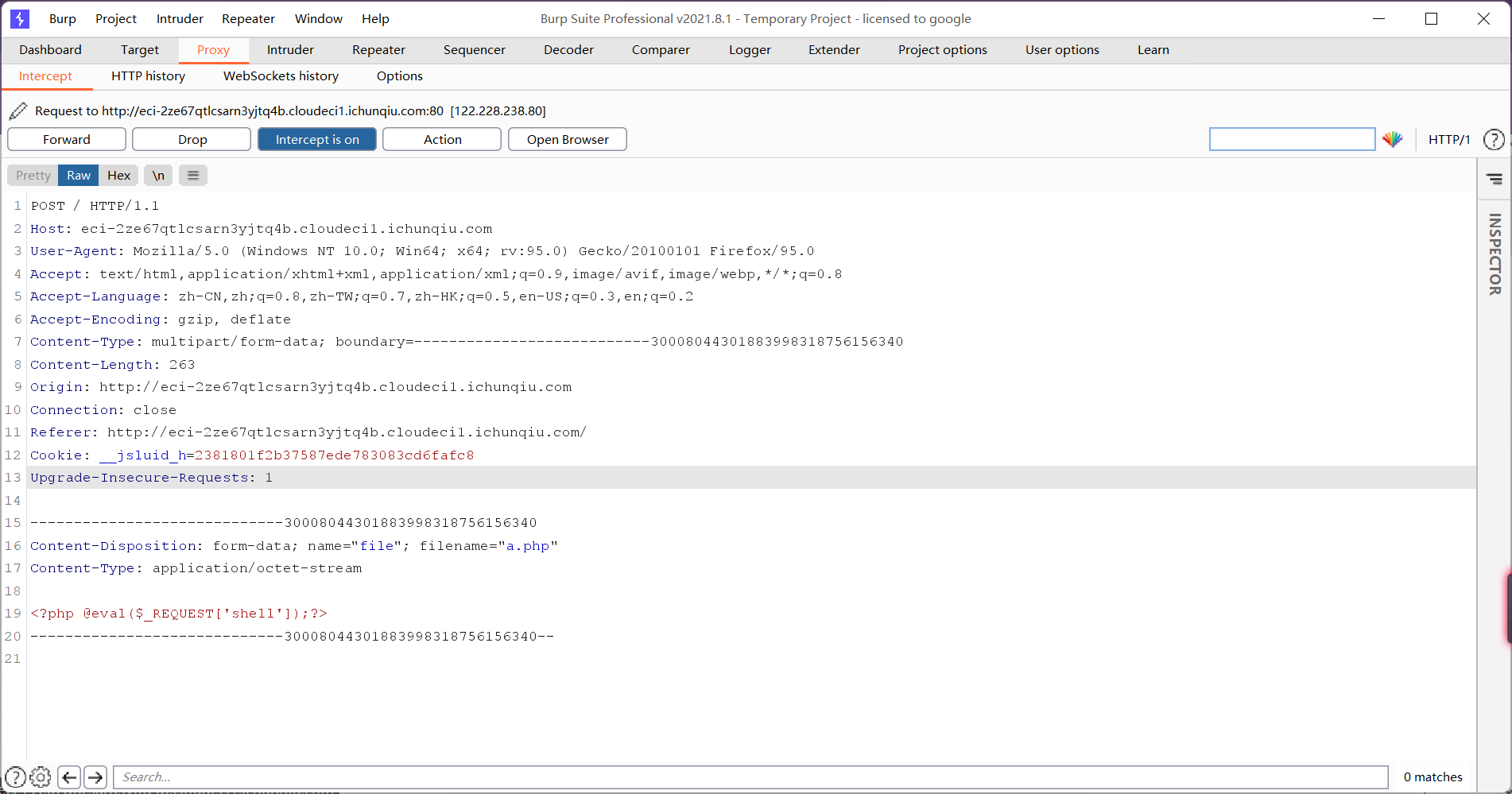Open the help question mark beside HTTP/1

[1494, 139]
